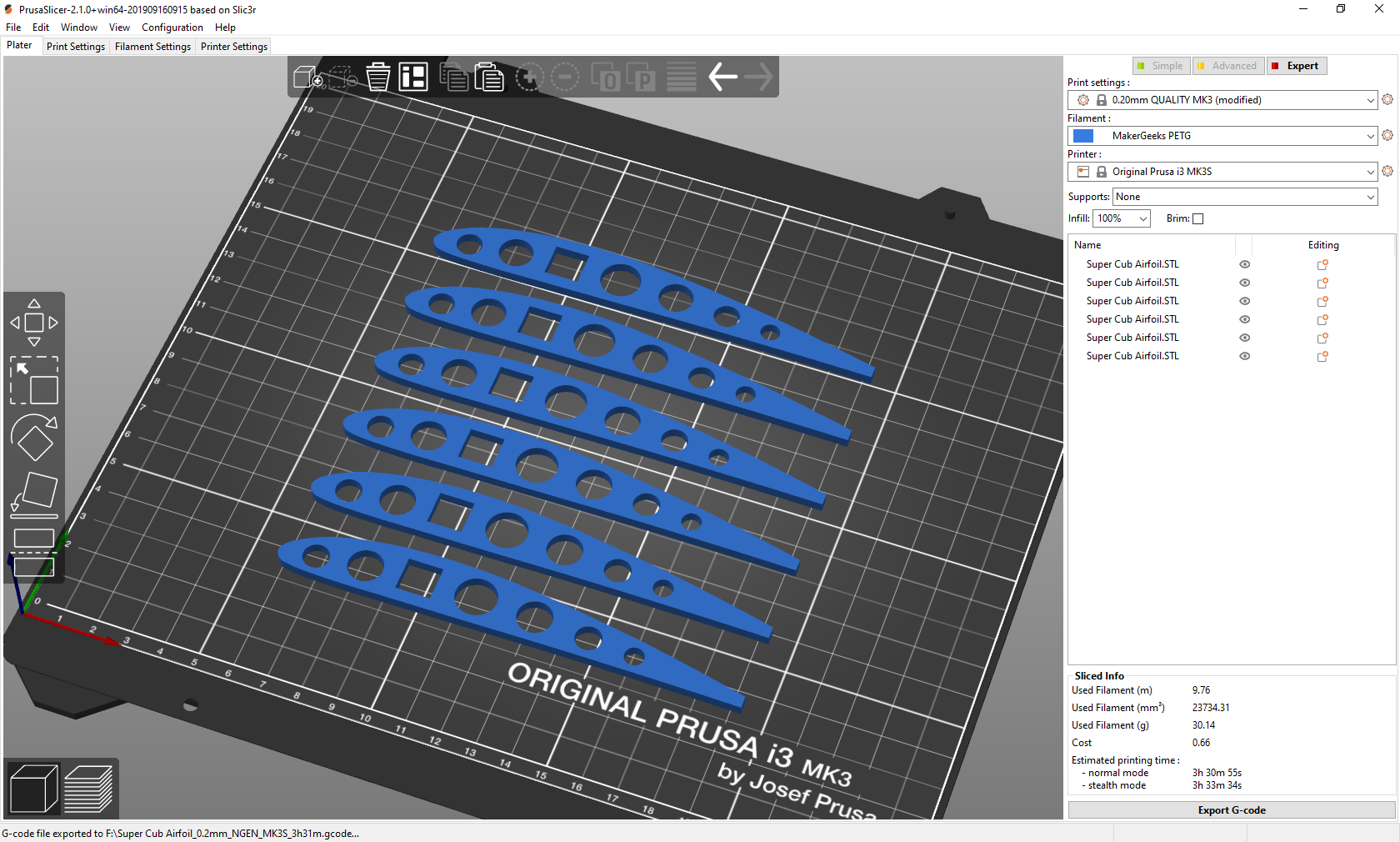This screenshot has height=842, width=1400.
Task: Switch to the Print Settings tab
Action: point(76,47)
